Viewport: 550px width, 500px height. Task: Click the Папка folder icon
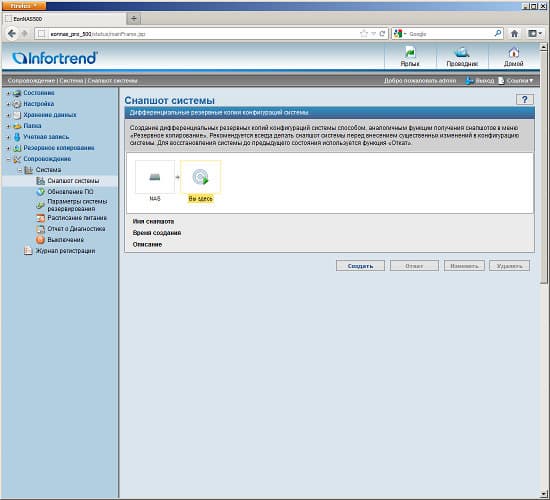17,126
